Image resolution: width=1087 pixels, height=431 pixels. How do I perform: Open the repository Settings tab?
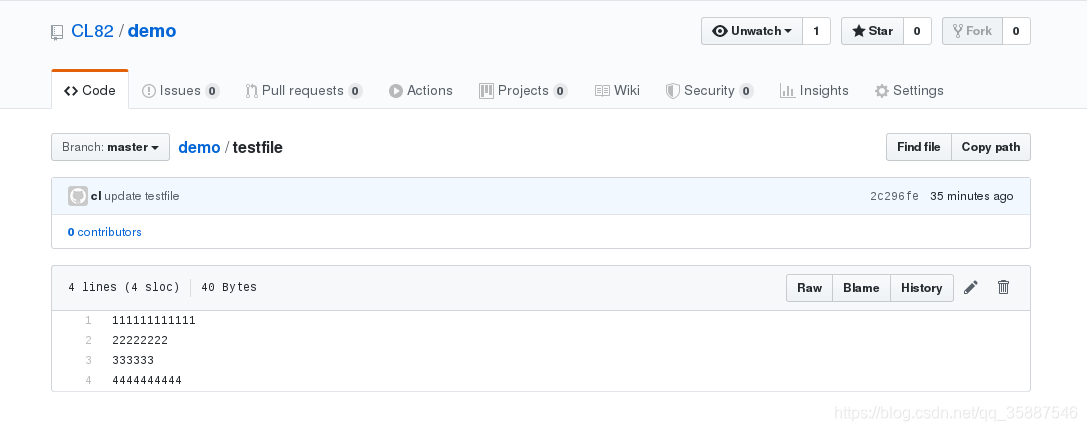click(909, 91)
